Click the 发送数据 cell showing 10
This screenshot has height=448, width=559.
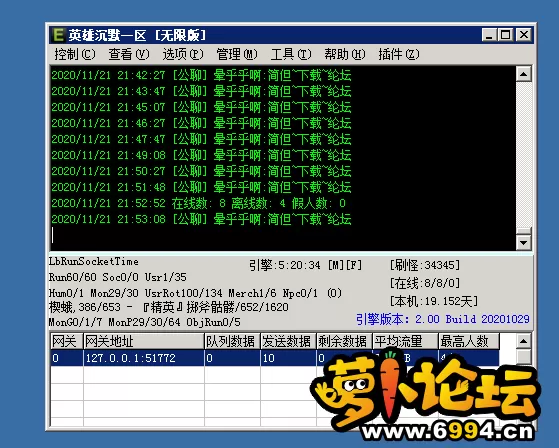point(288,358)
